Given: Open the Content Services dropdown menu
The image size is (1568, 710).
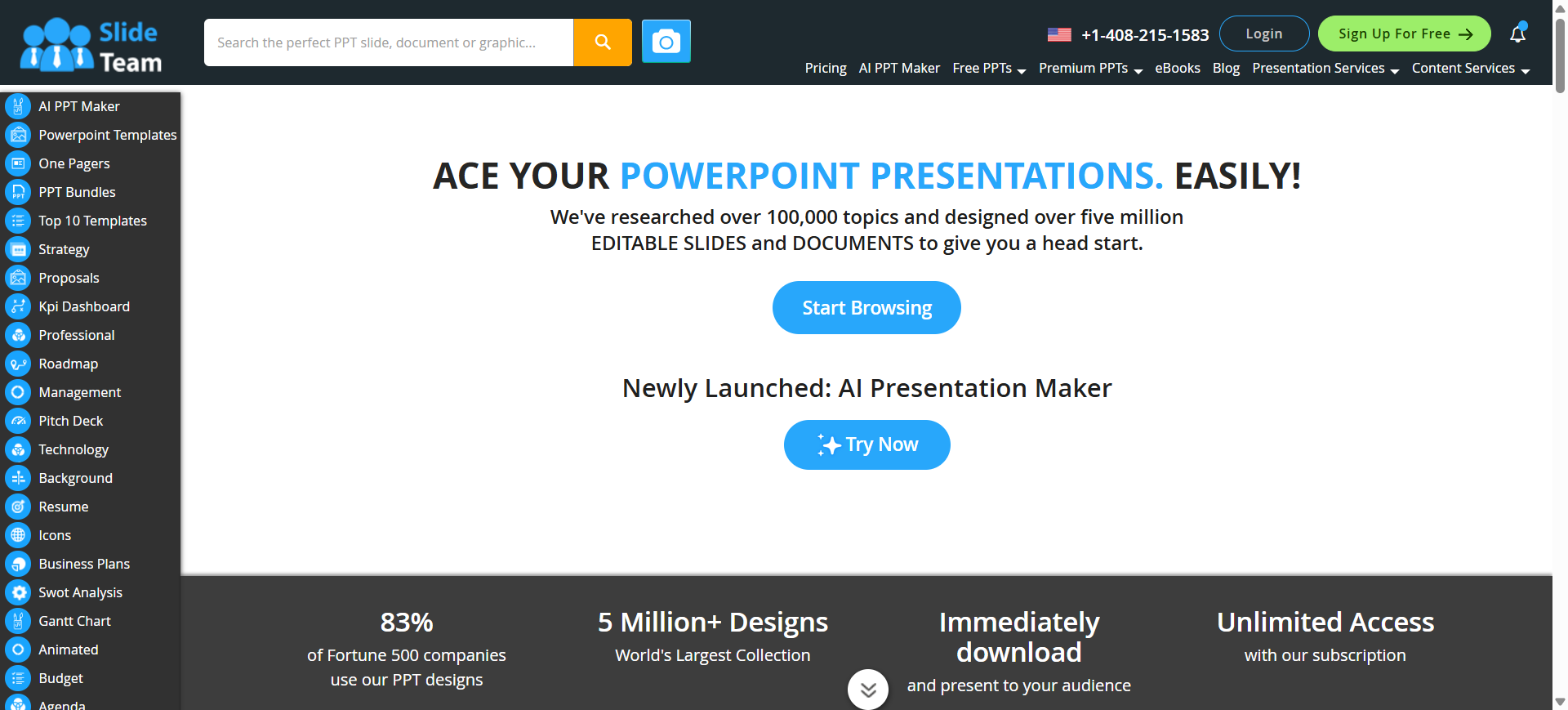Looking at the screenshot, I should click(x=1469, y=69).
